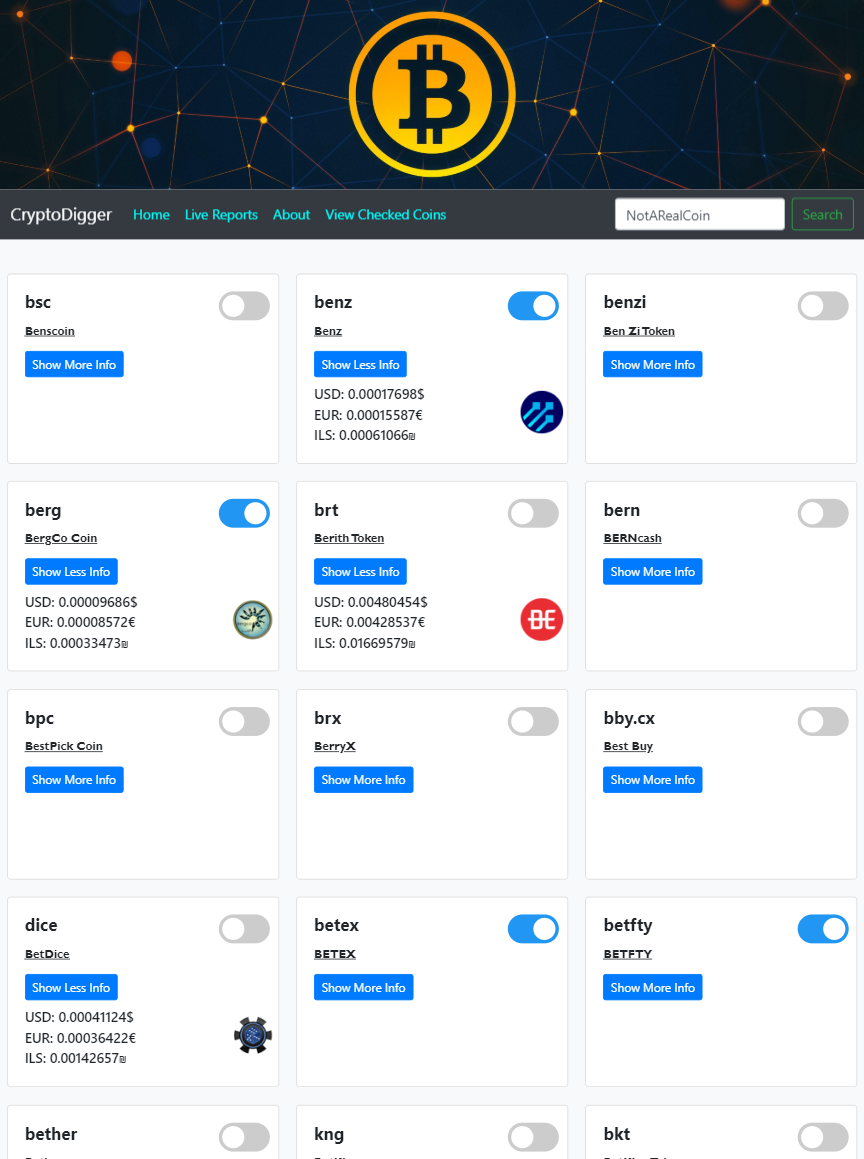Select dice price 'USD: 0.00041124$'

79,1017
